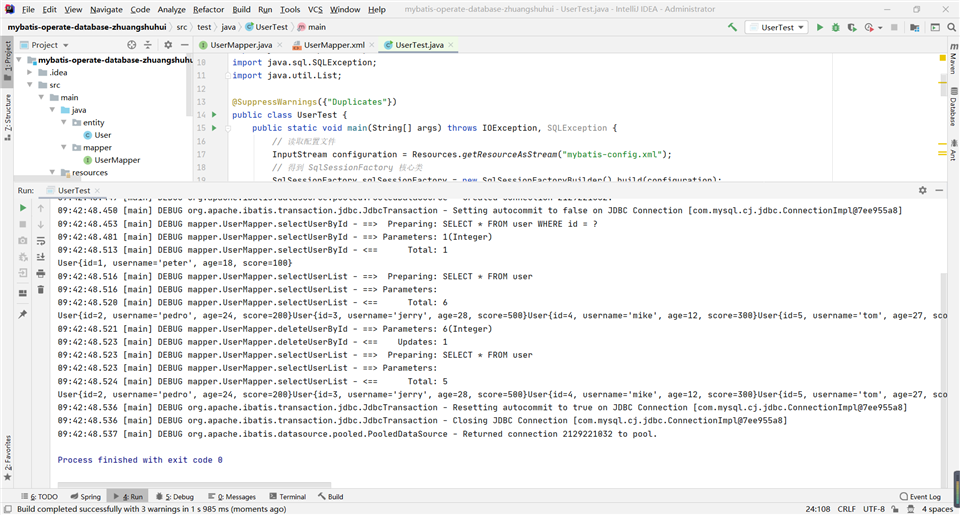The width and height of the screenshot is (960, 515).
Task: Collapse the mybatis-operate-database-zhuangshuhui root node
Action: tap(19, 60)
